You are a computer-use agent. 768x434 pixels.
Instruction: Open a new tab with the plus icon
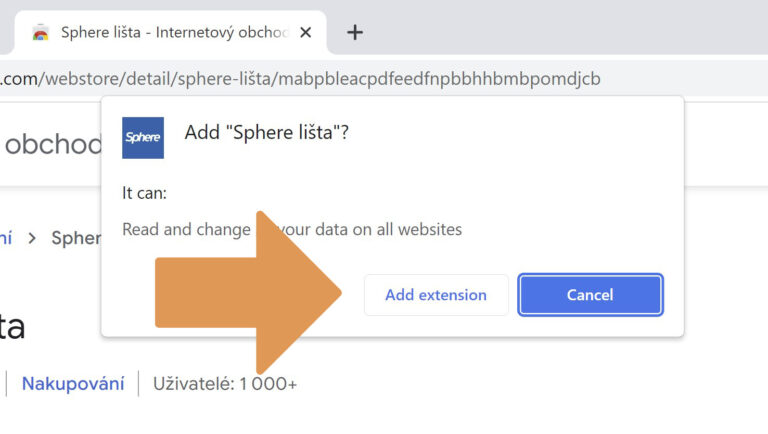click(x=354, y=32)
